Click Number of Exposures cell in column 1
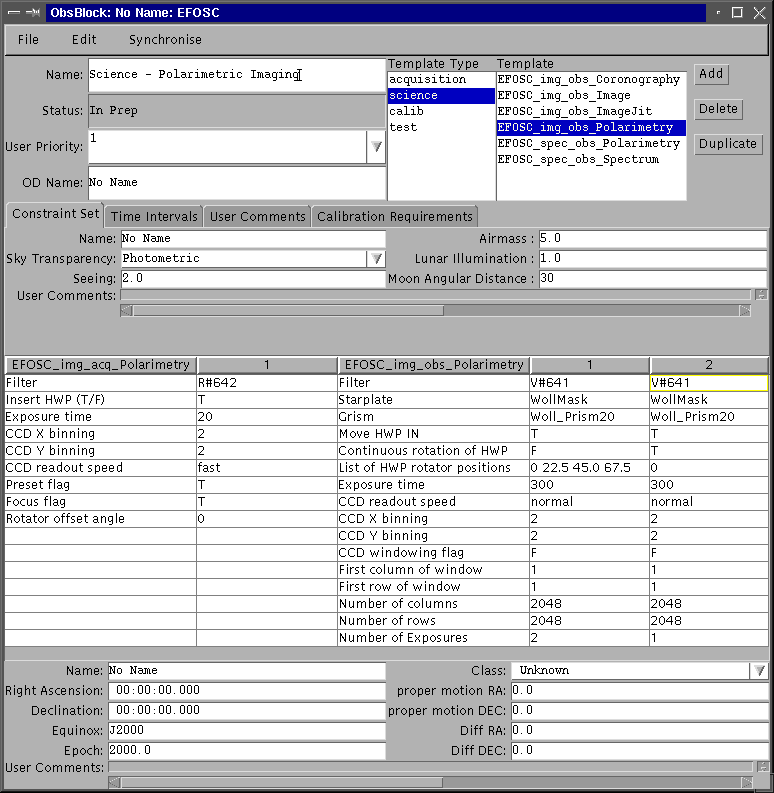 pos(589,638)
